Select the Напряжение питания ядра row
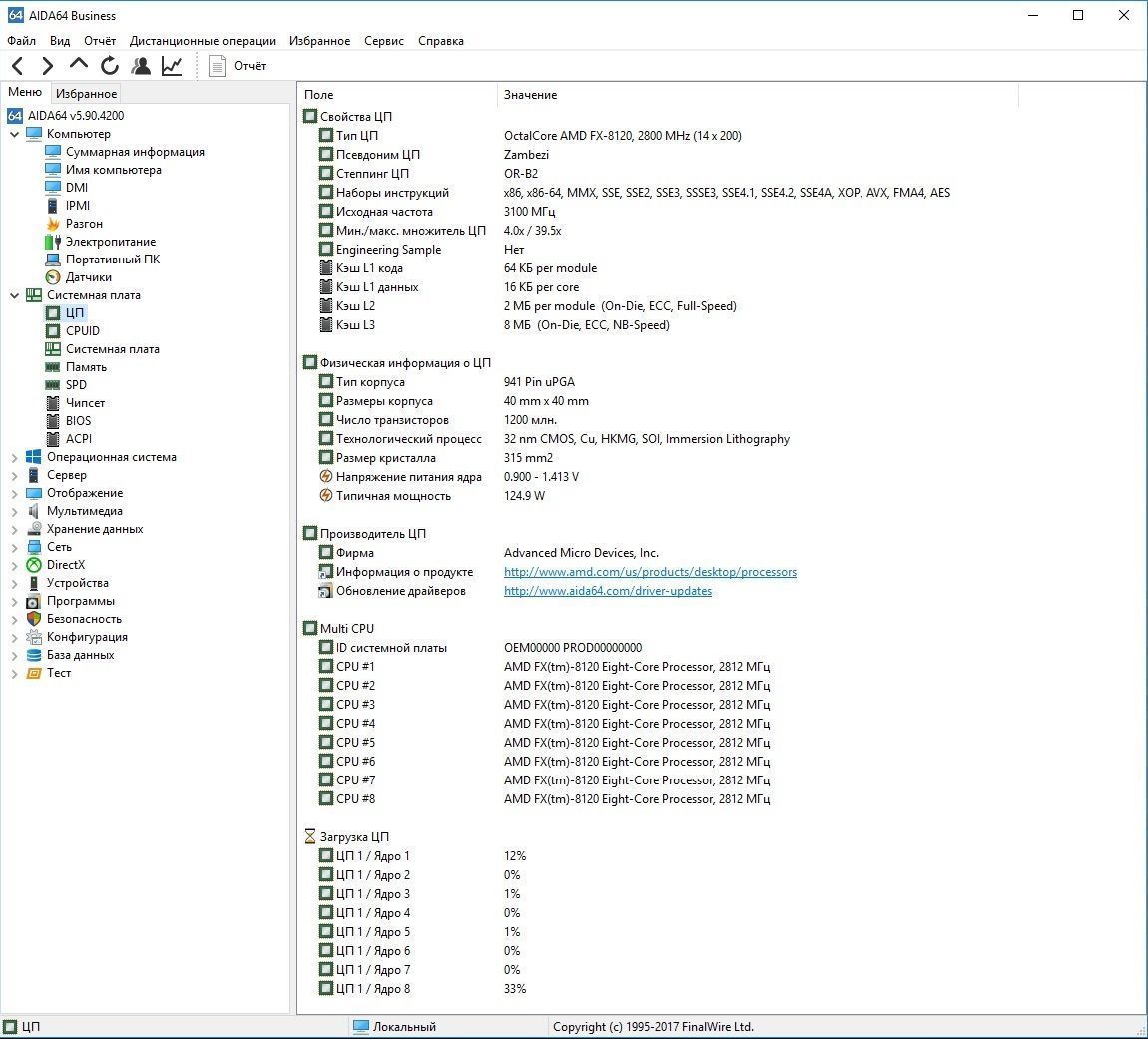Viewport: 1148px width, 1039px height. [449, 477]
